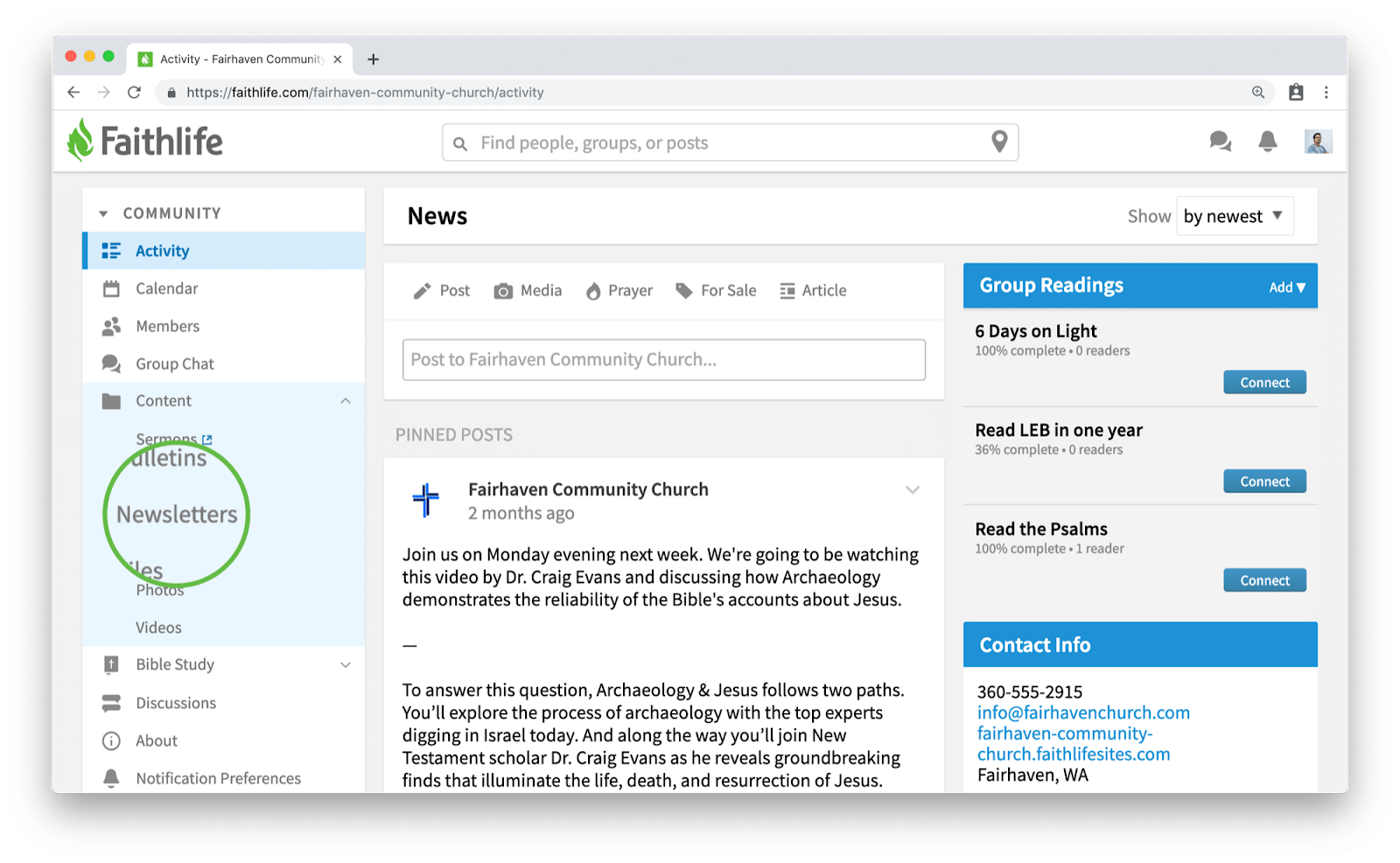
Task: Click the Content folder icon
Action: (x=111, y=401)
